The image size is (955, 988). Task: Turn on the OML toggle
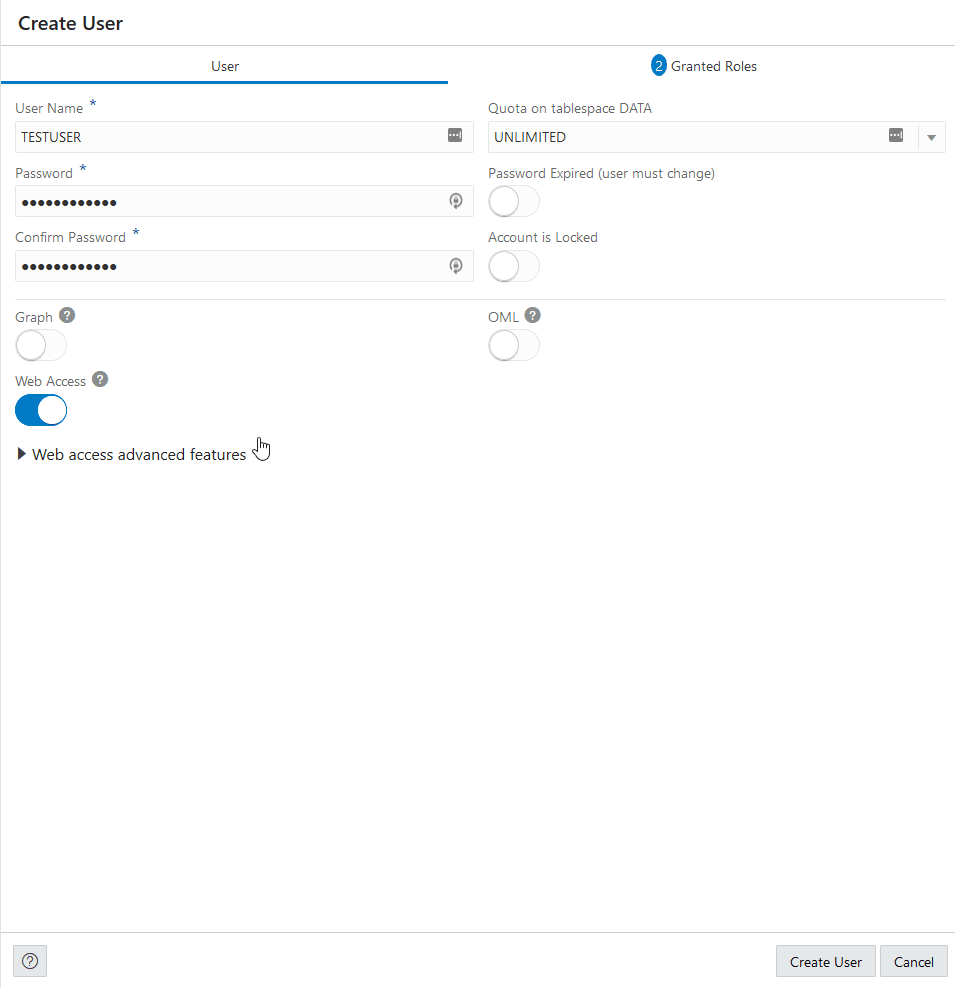(513, 345)
